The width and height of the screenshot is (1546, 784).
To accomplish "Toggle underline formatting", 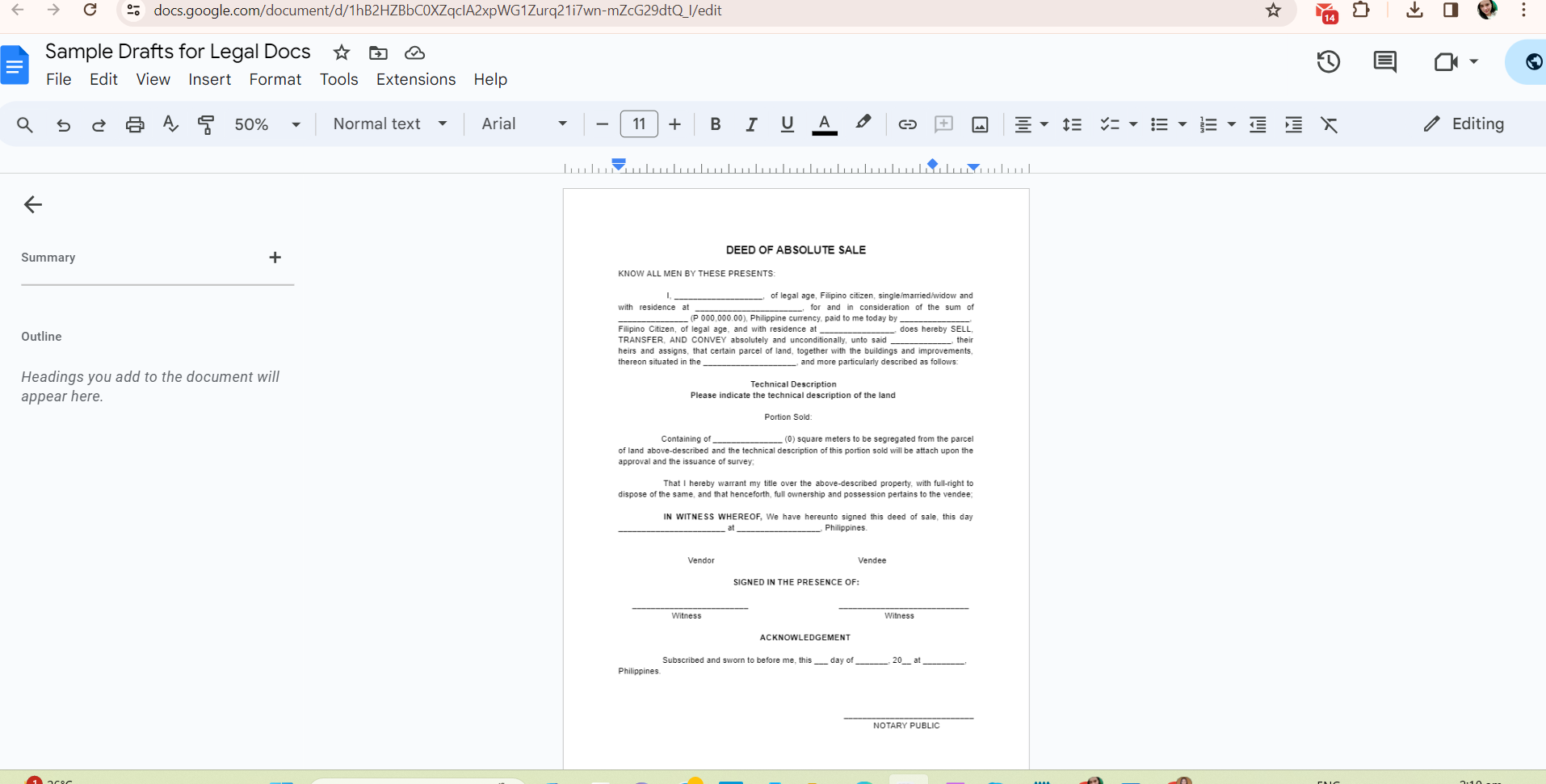I will click(788, 124).
